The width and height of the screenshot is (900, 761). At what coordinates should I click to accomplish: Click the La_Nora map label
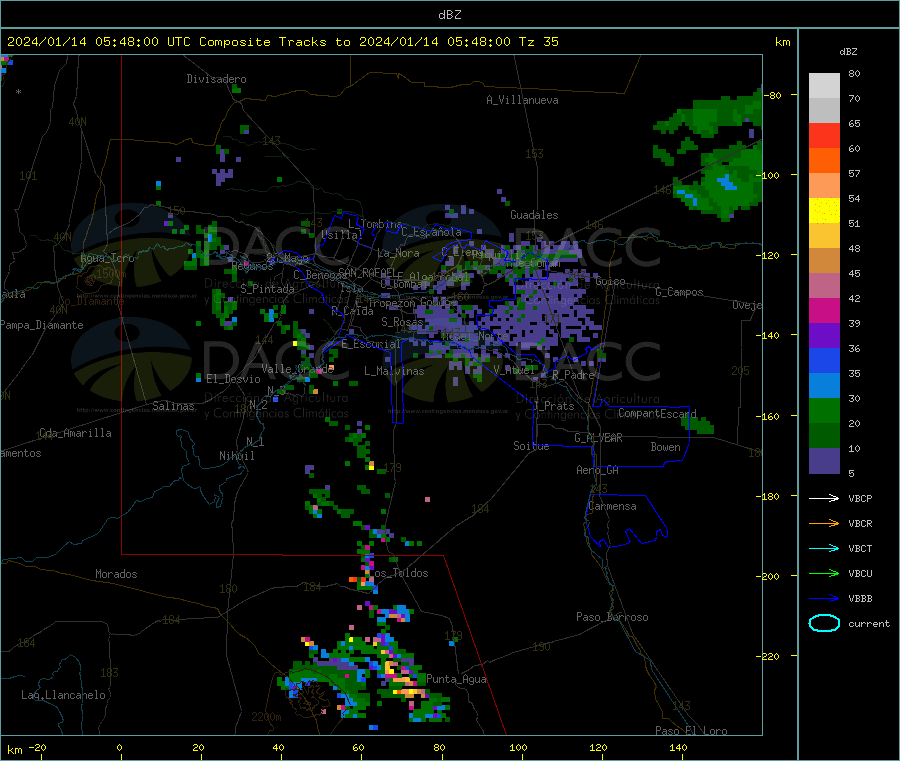[398, 253]
